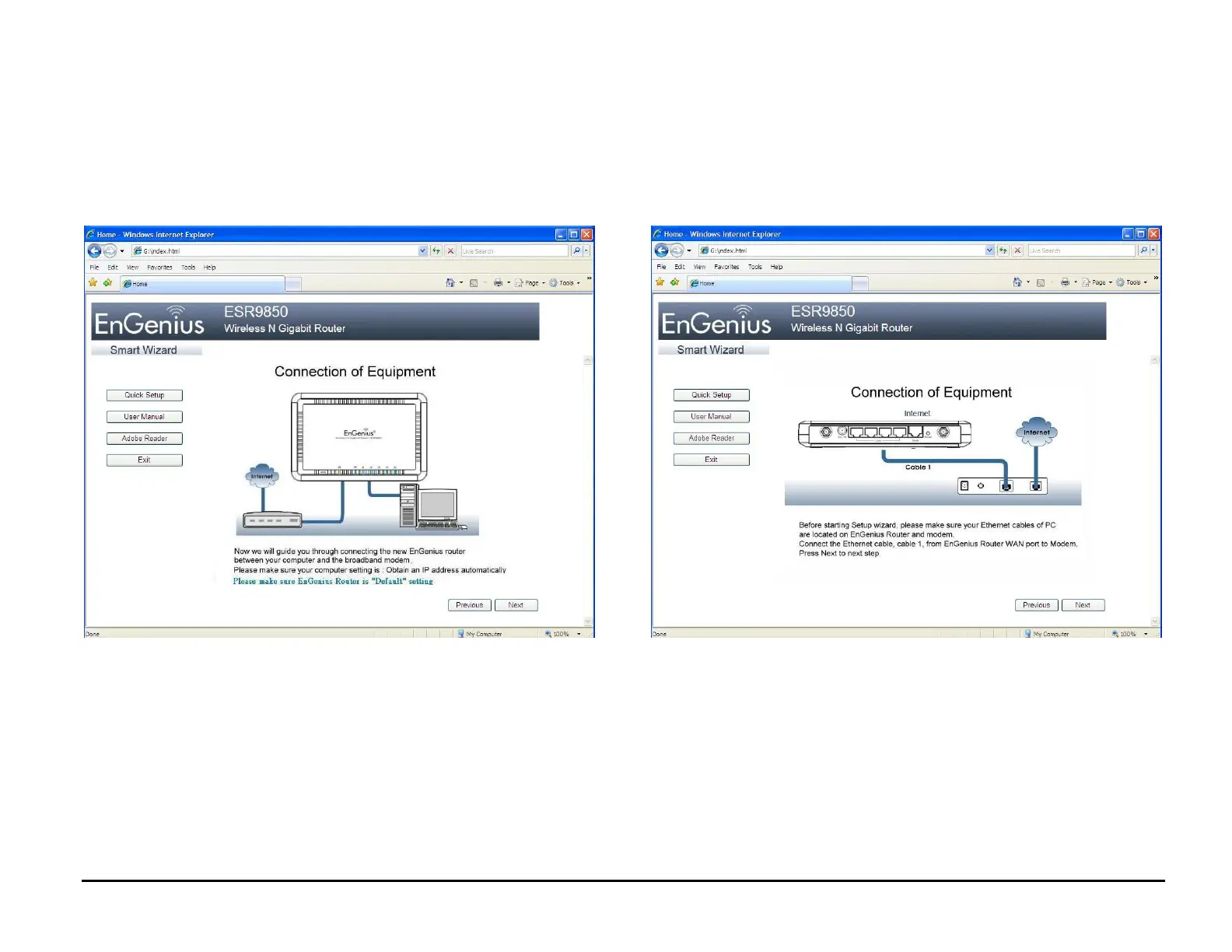Viewport: 1232px width, 952px height.
Task: Click Next button in right browser window
Action: tap(1083, 605)
